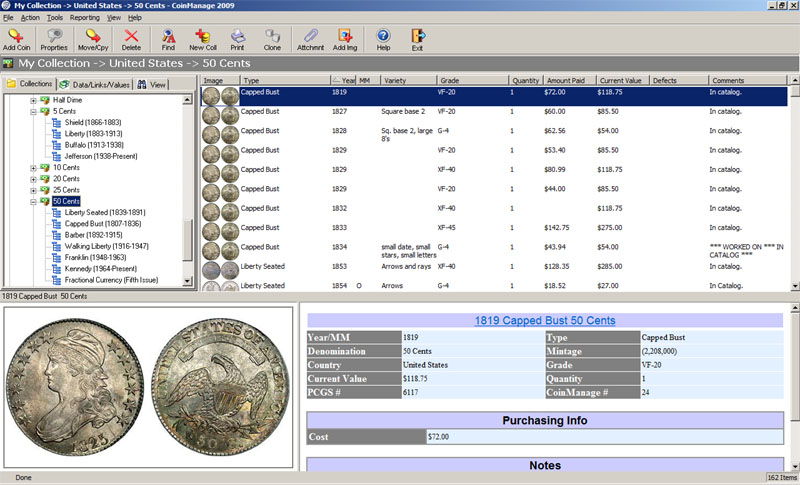Select Walking Liberty (1916-1947) tree entry

[106, 246]
